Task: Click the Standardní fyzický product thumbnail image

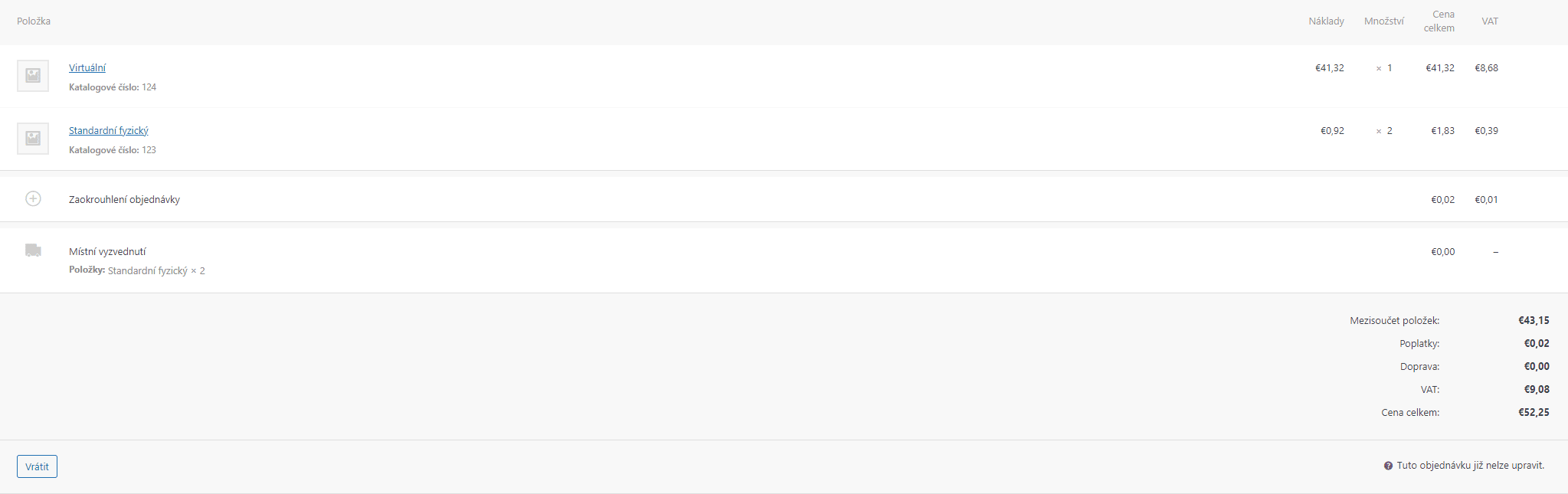Action: (33, 139)
